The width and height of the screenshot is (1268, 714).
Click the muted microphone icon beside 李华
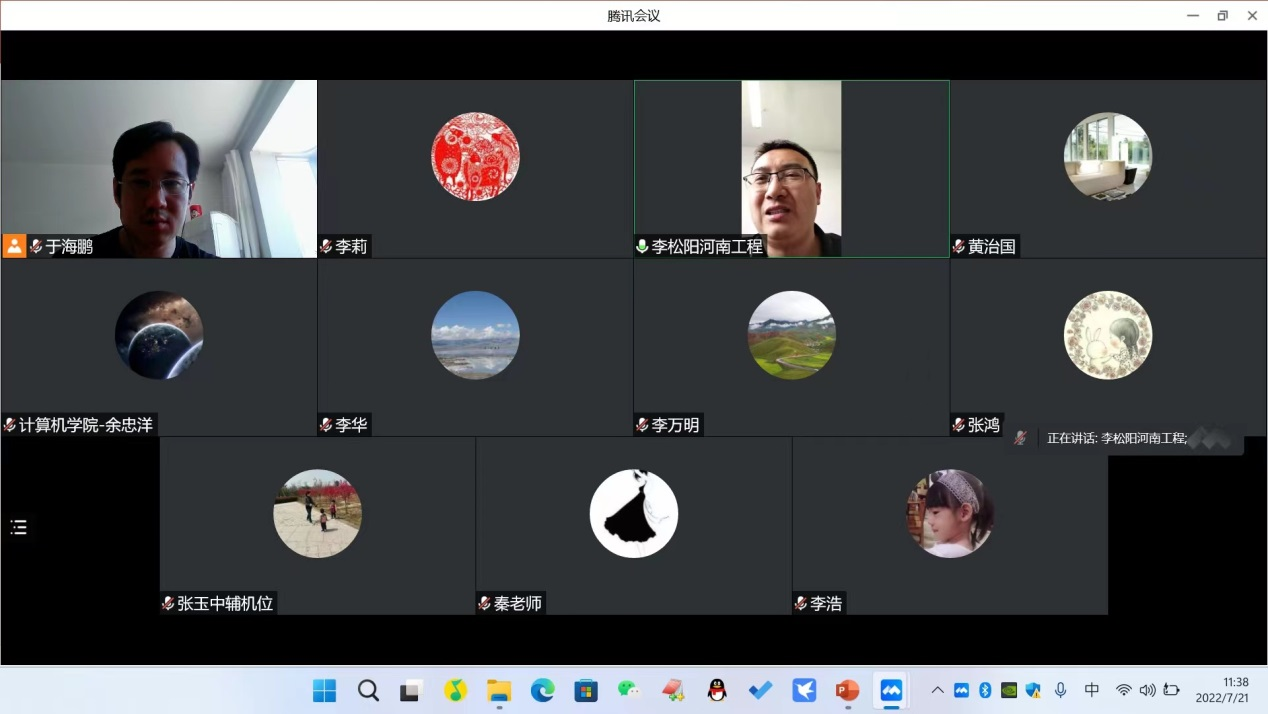click(326, 425)
